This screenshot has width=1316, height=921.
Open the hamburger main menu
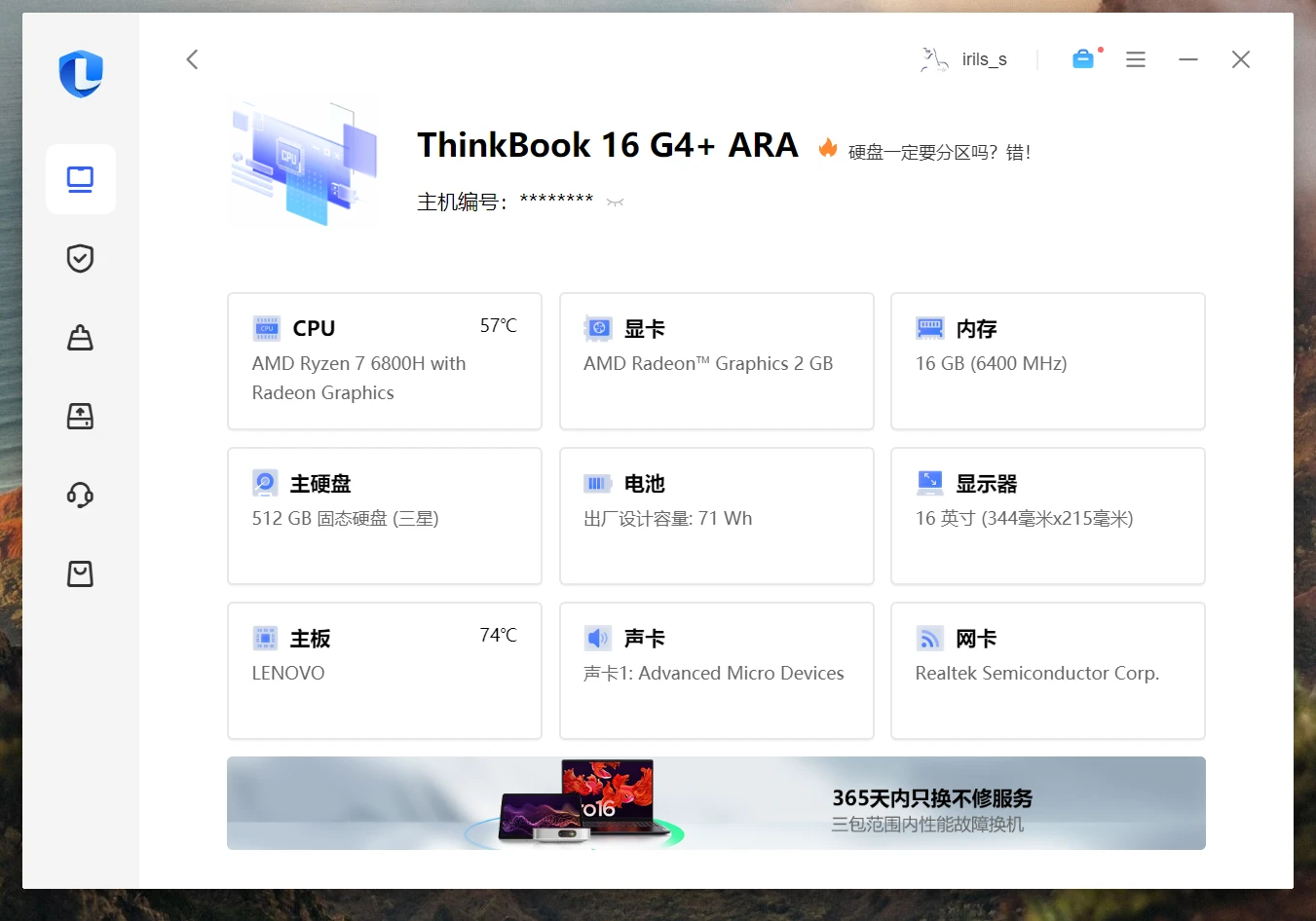[x=1136, y=59]
